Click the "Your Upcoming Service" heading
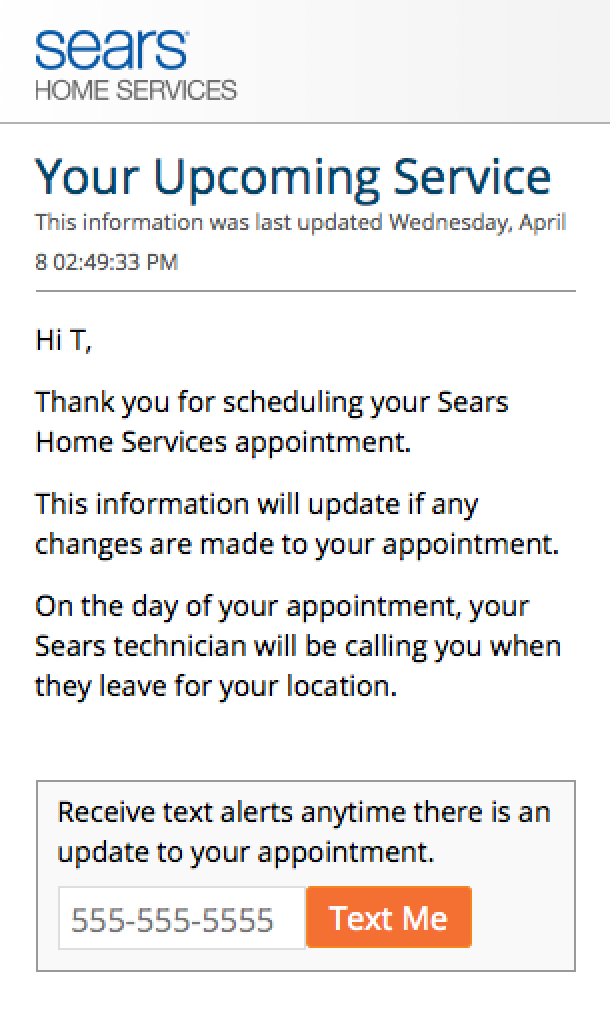The image size is (610, 1010). (293, 177)
